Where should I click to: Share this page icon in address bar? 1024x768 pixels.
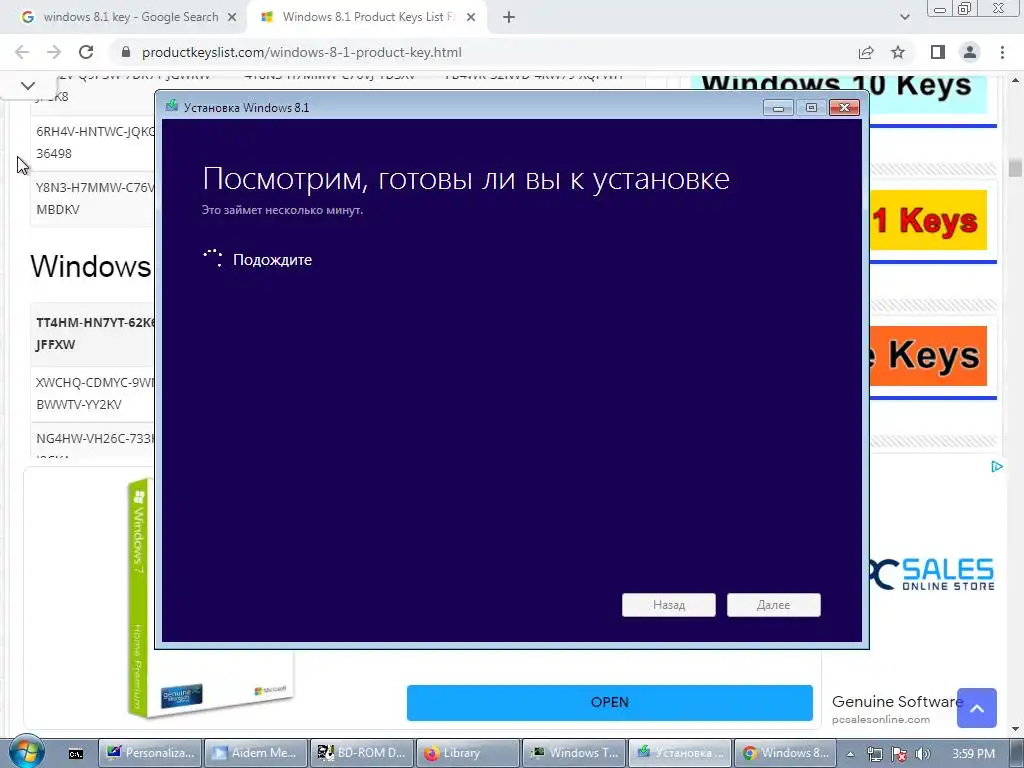pos(866,52)
